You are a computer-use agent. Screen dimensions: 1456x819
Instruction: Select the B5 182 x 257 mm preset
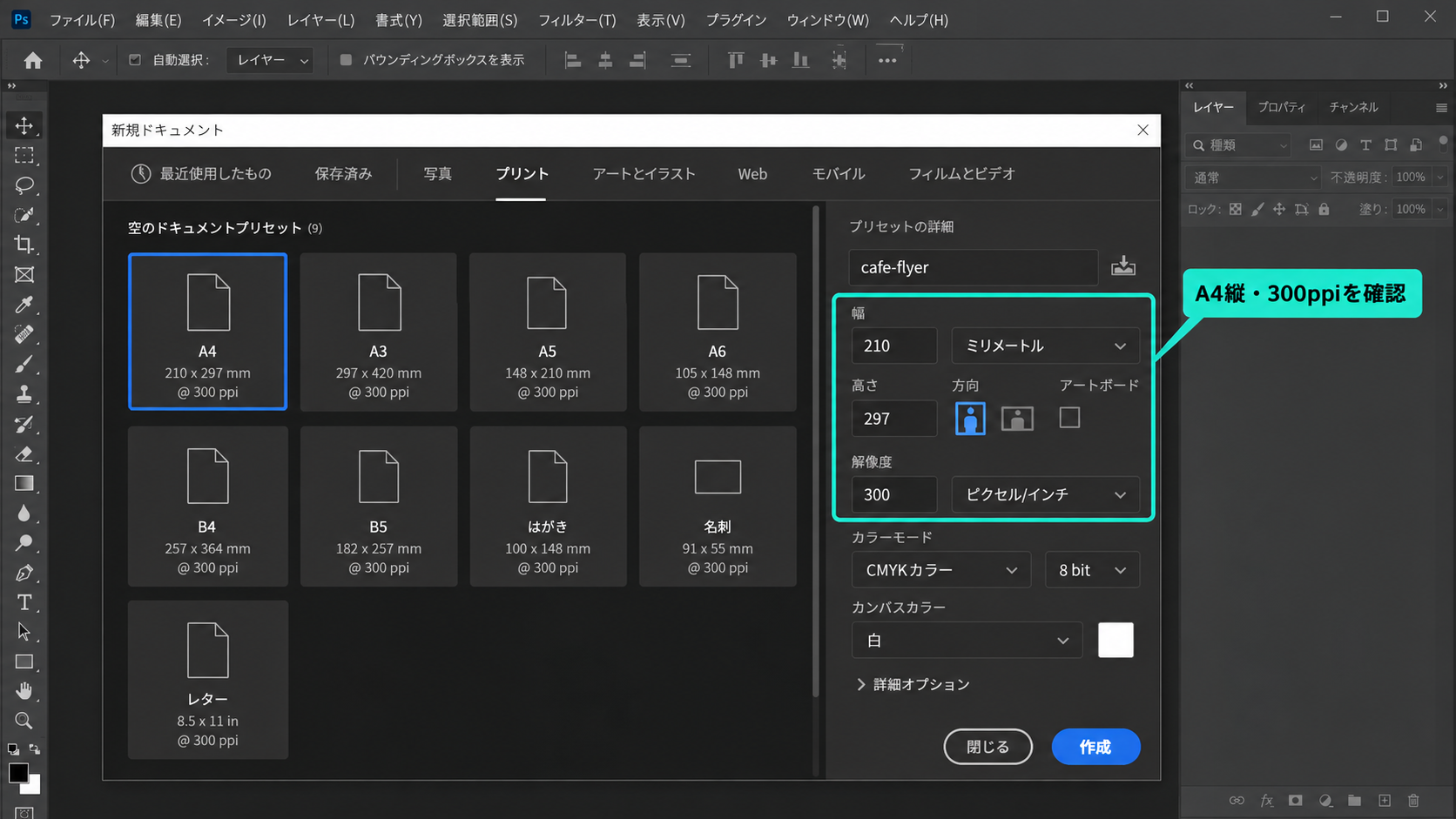coord(378,507)
